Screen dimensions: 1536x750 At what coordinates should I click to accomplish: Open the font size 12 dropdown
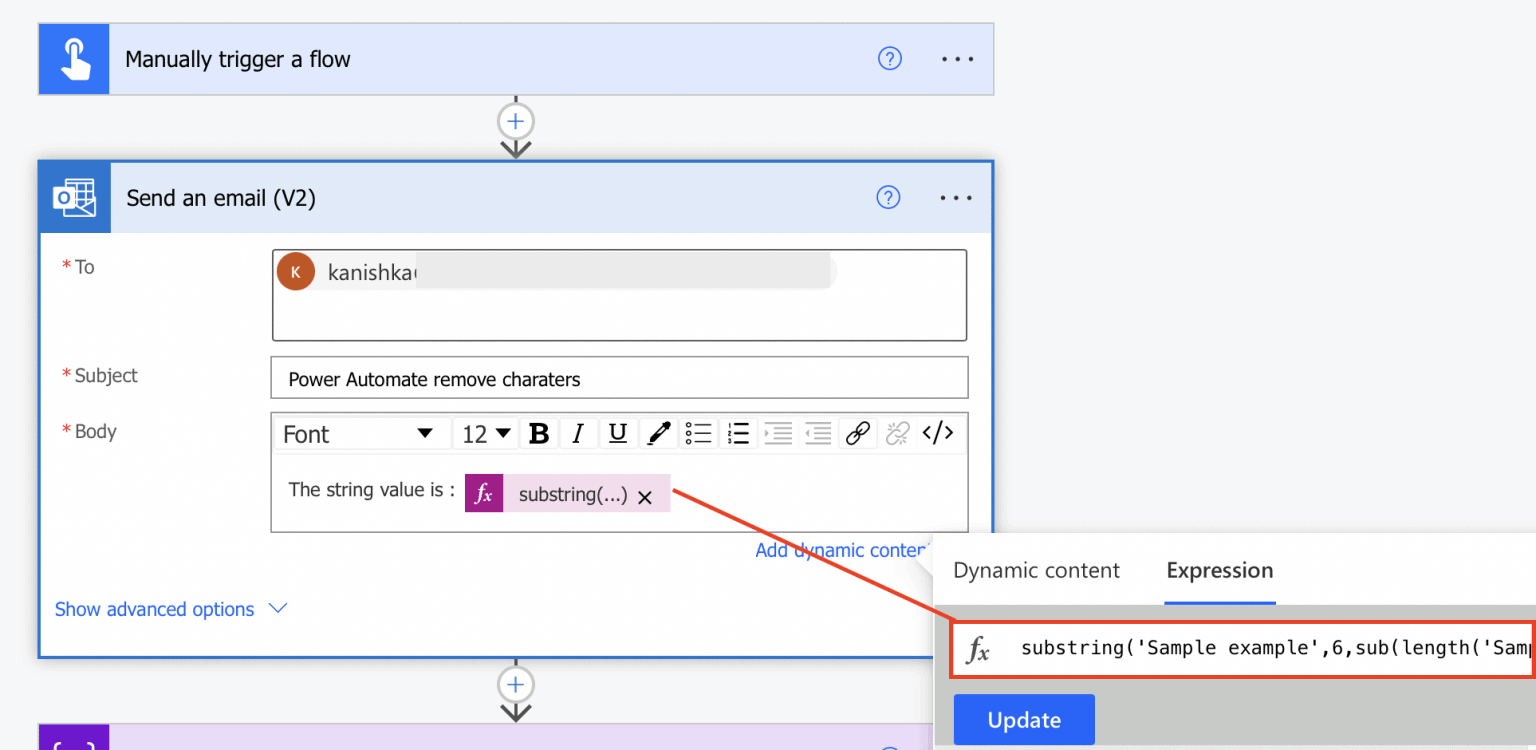484,432
